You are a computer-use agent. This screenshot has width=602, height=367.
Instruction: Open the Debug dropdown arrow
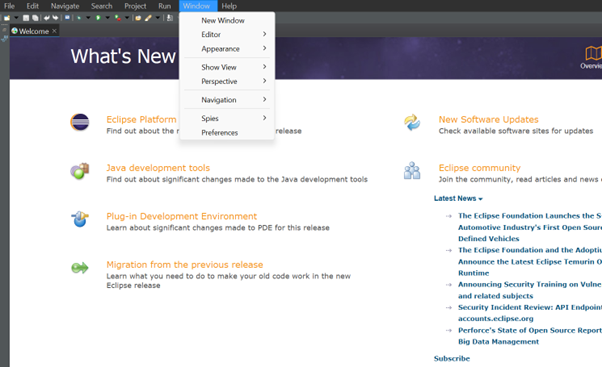pos(88,18)
